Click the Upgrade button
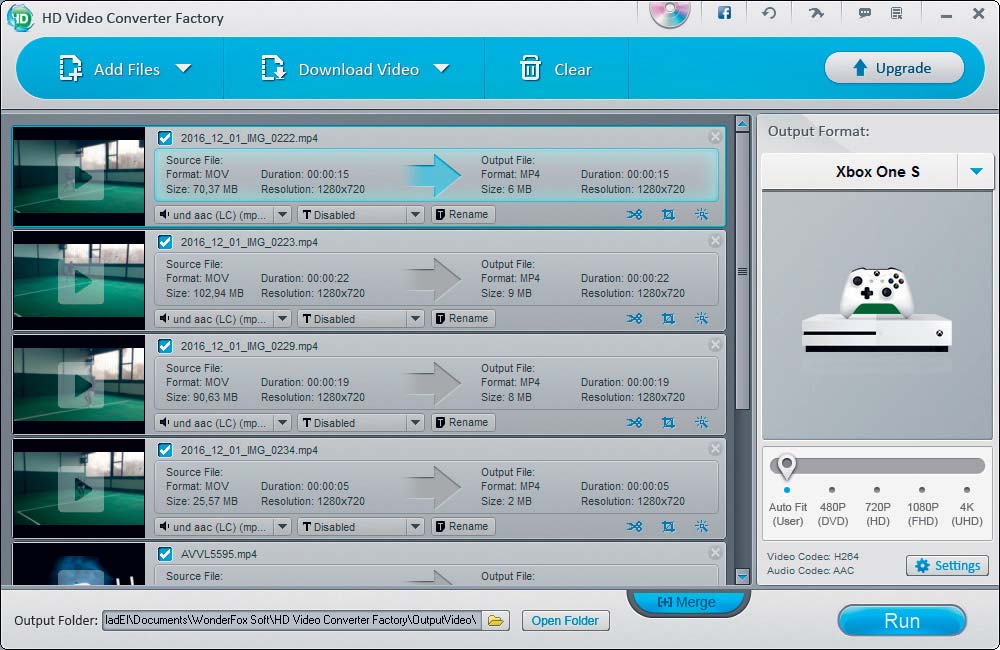1000x650 pixels. tap(894, 68)
